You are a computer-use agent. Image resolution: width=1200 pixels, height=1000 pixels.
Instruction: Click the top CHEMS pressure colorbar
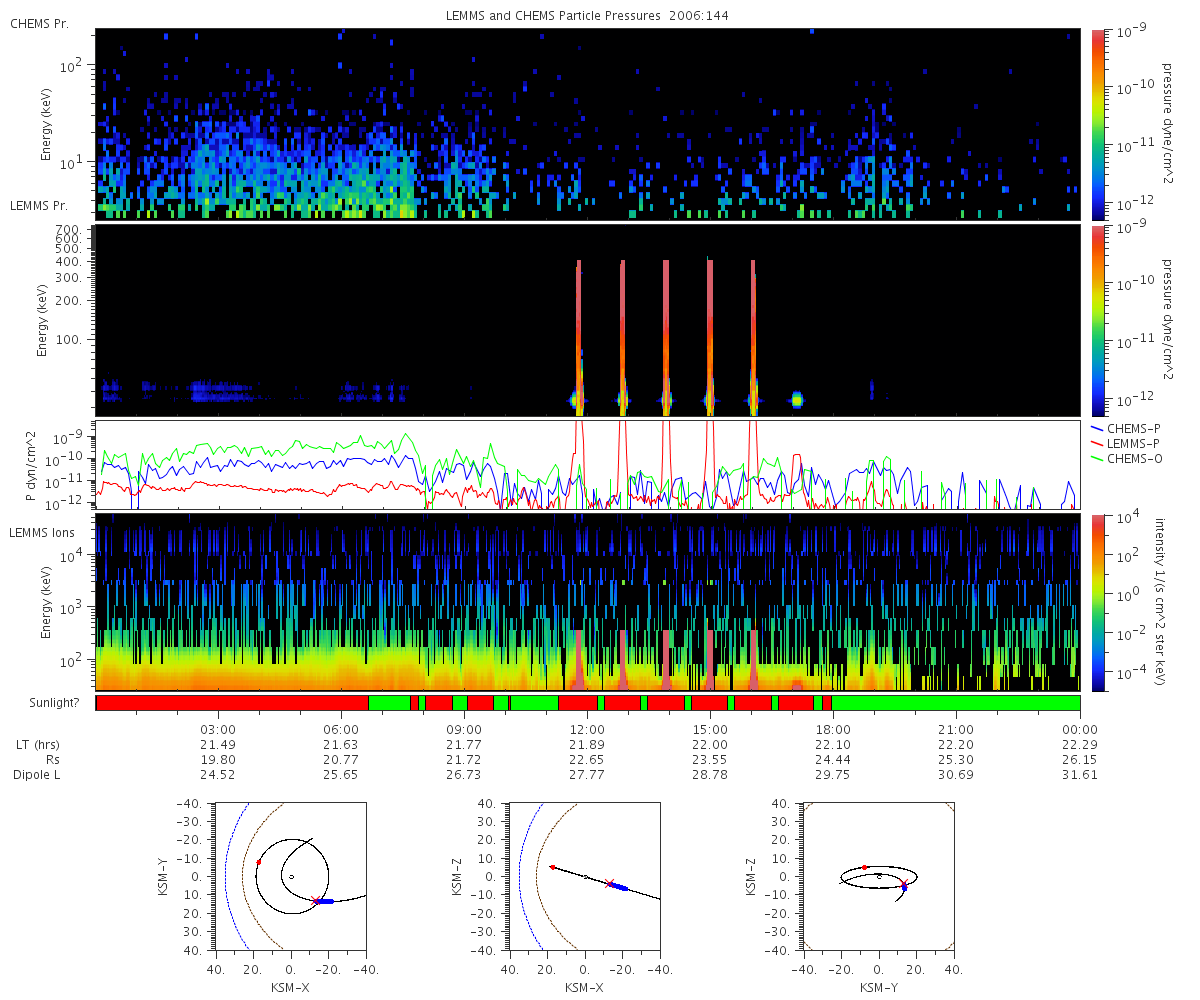[x=1098, y=124]
